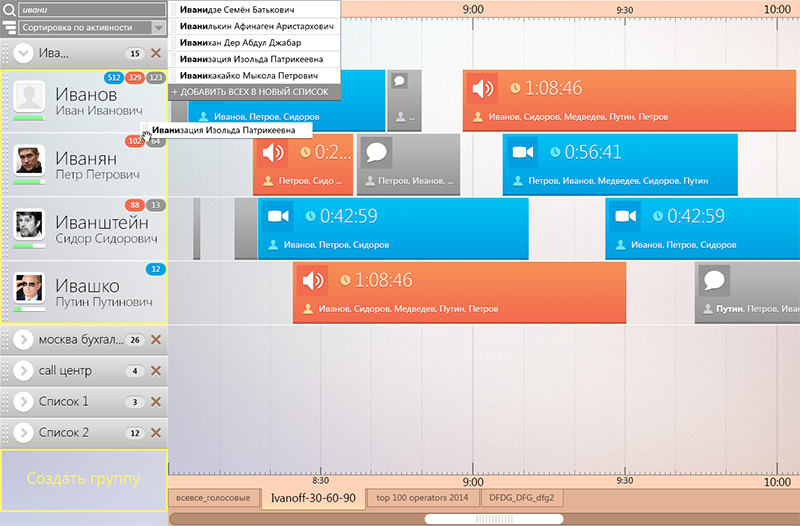Click 'Добавить всех в новый список'
The width and height of the screenshot is (800, 526).
[x=254, y=92]
